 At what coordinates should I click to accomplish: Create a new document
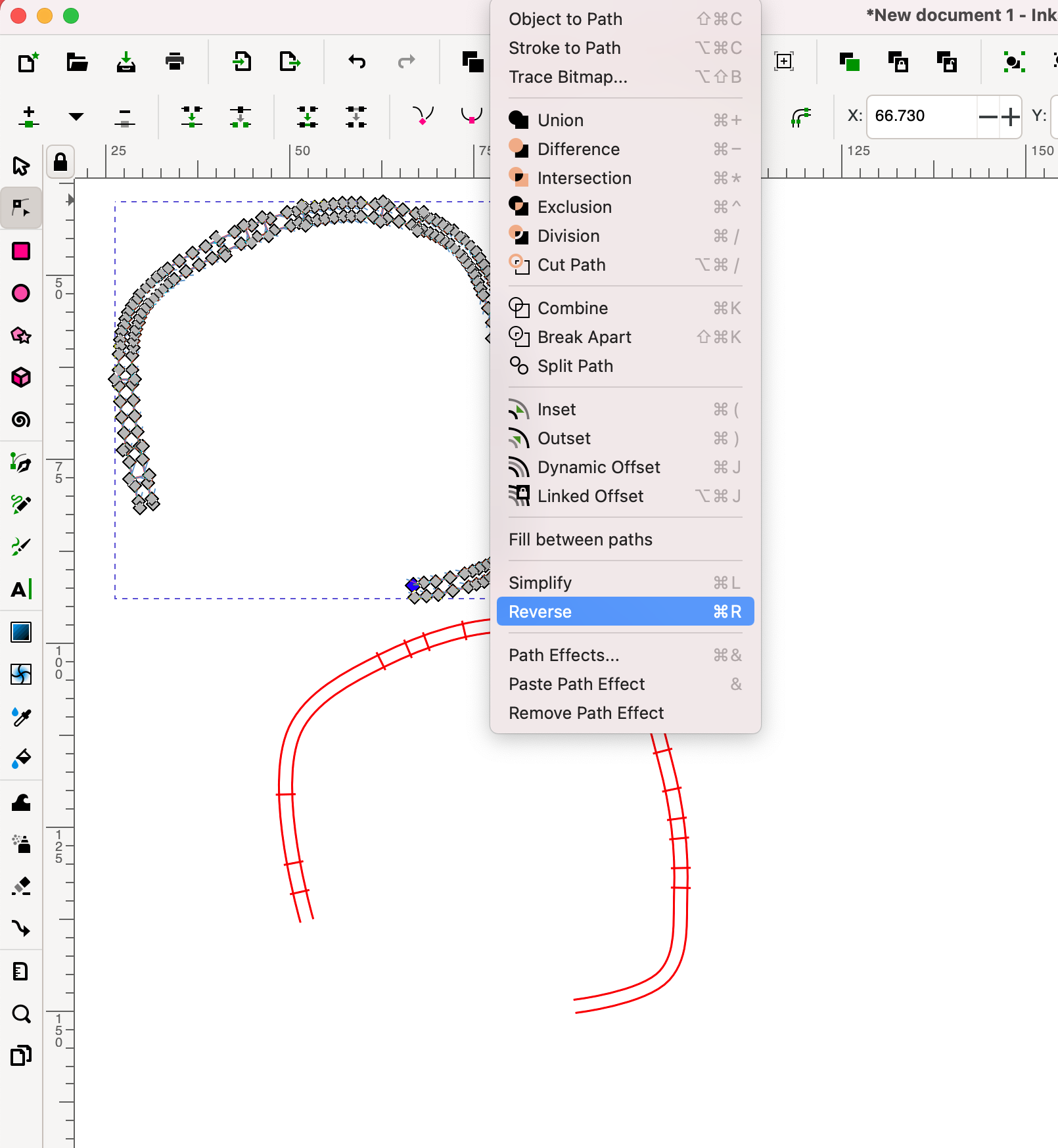[x=28, y=62]
